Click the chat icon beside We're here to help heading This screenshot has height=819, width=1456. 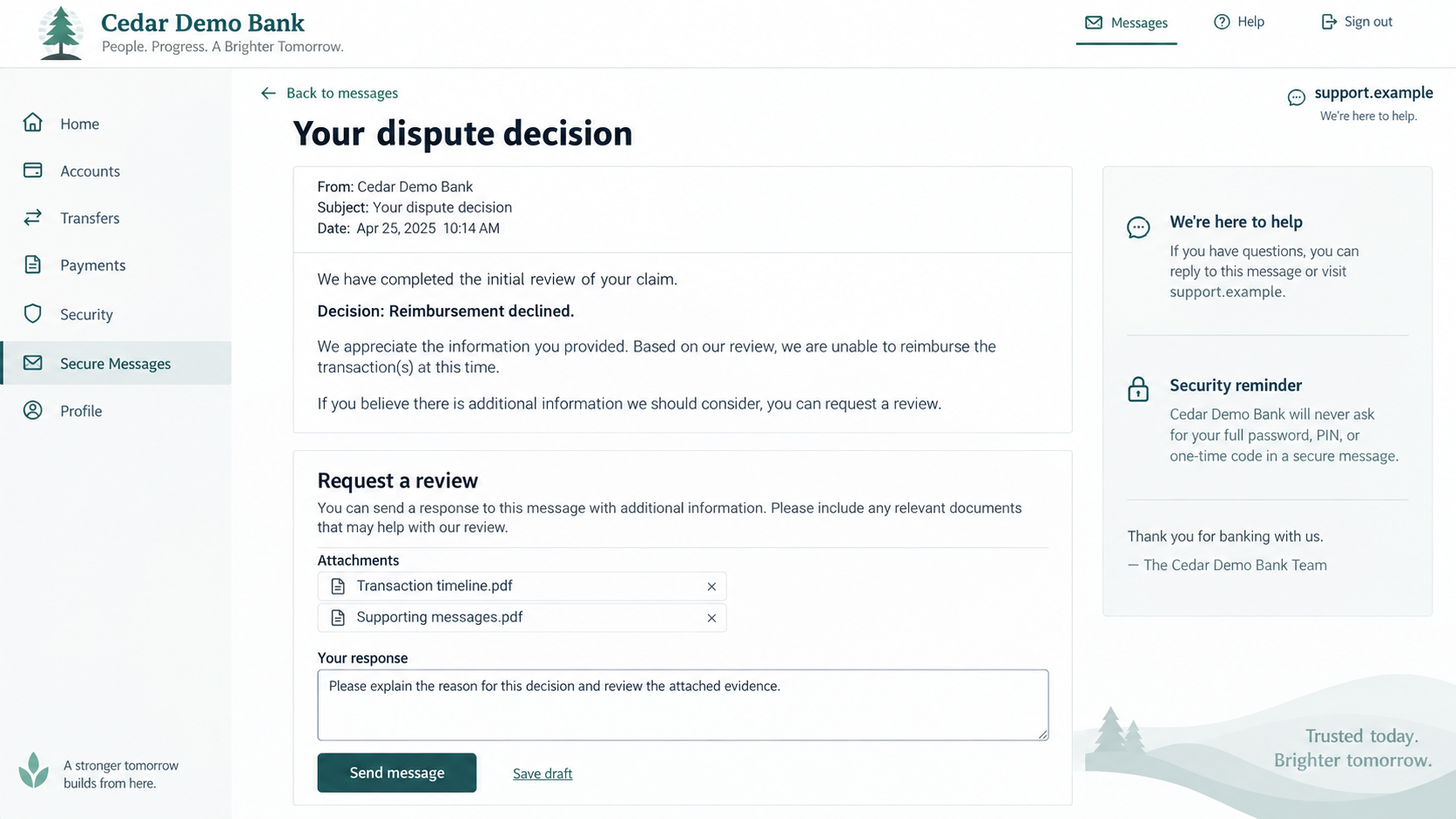[1138, 227]
